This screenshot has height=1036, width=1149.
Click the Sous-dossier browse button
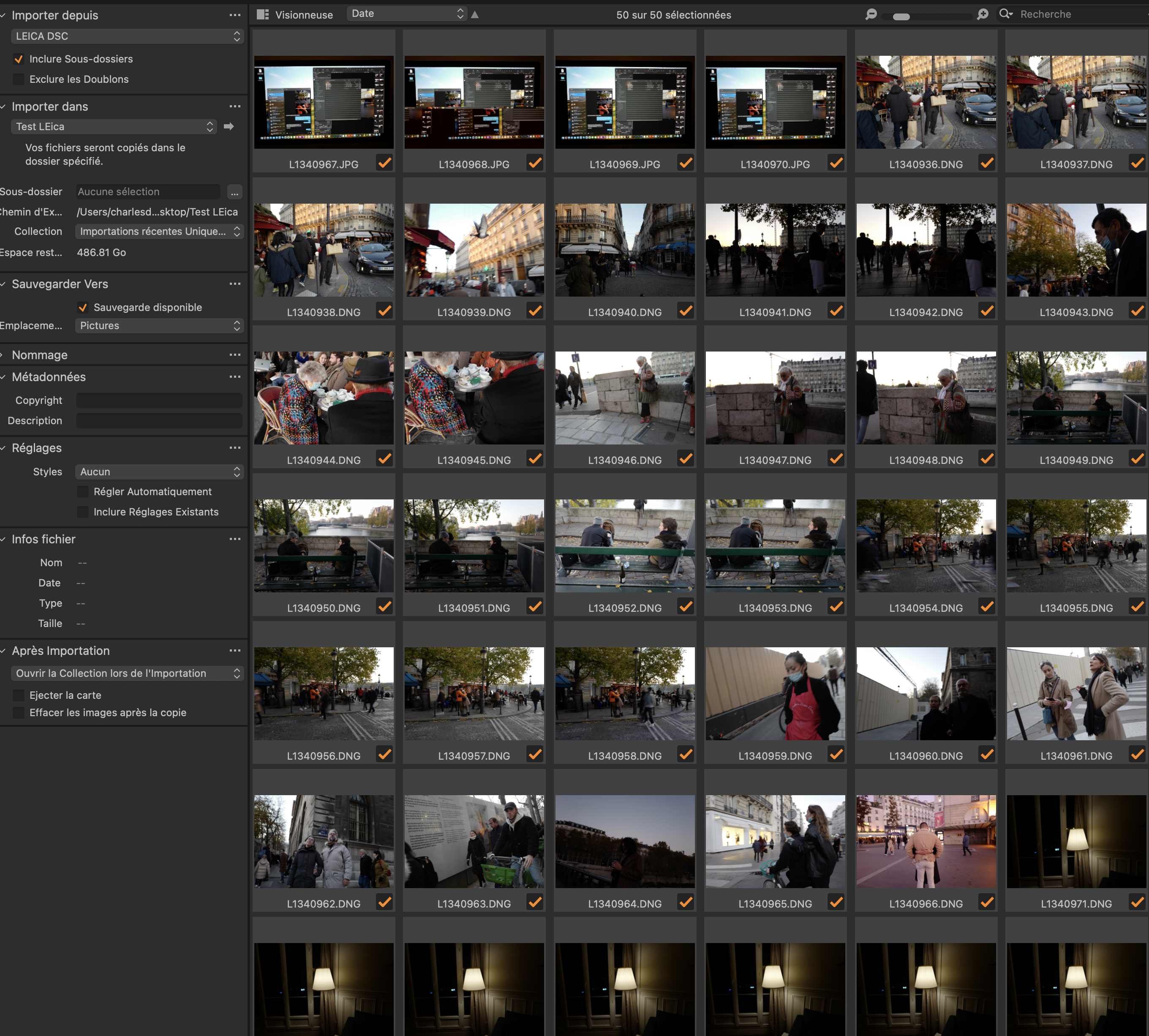[234, 192]
